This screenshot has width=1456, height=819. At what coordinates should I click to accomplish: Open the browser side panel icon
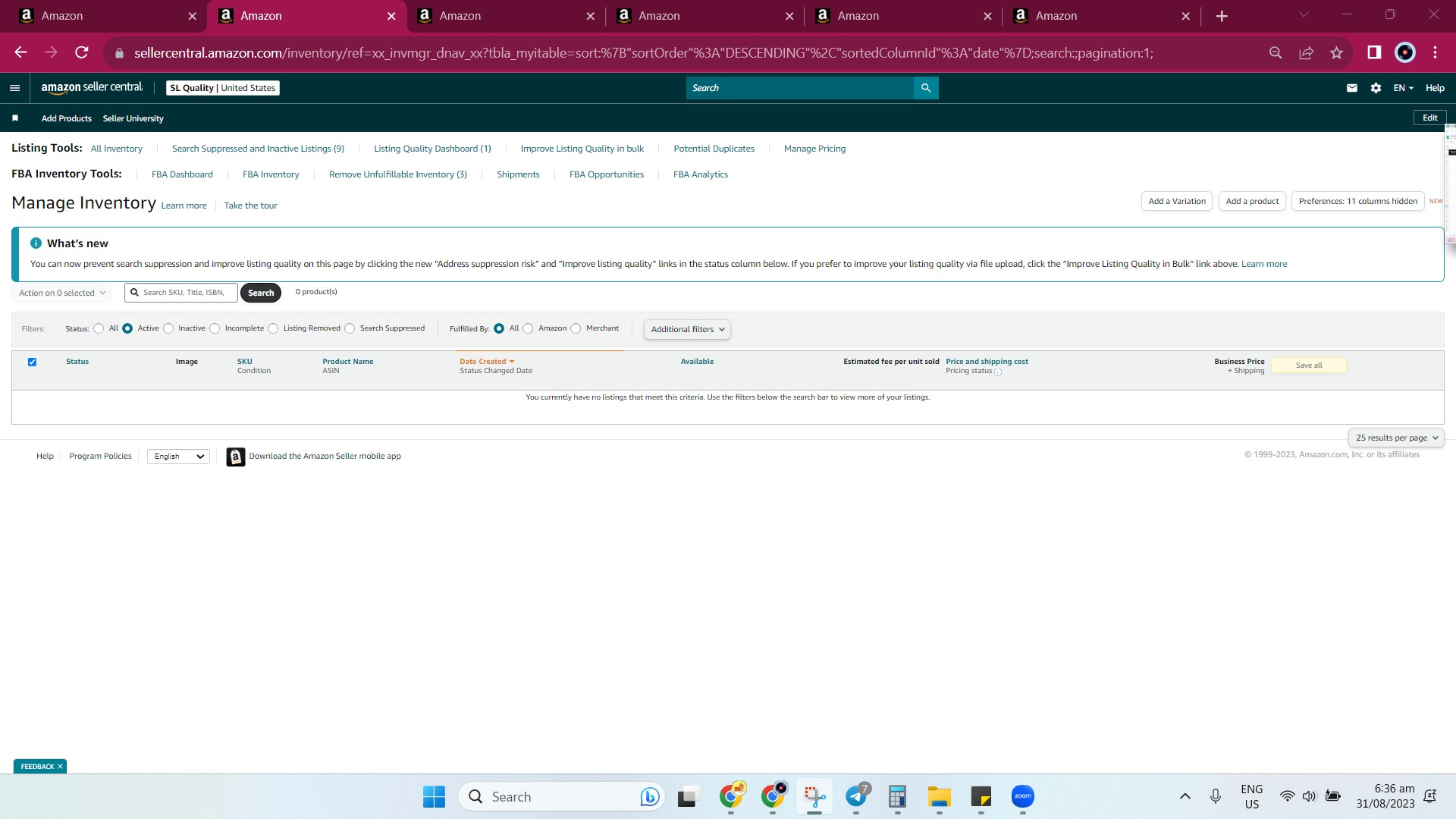pos(1374,52)
